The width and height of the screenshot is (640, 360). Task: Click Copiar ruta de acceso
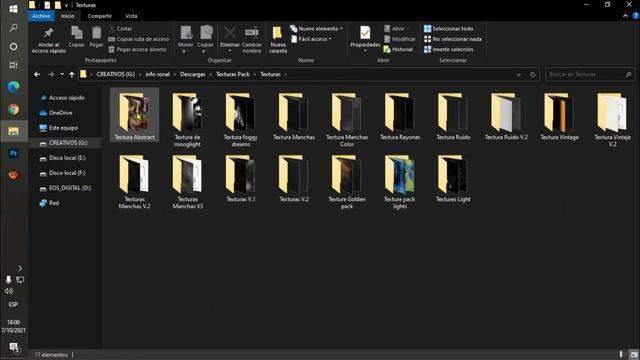[139, 39]
